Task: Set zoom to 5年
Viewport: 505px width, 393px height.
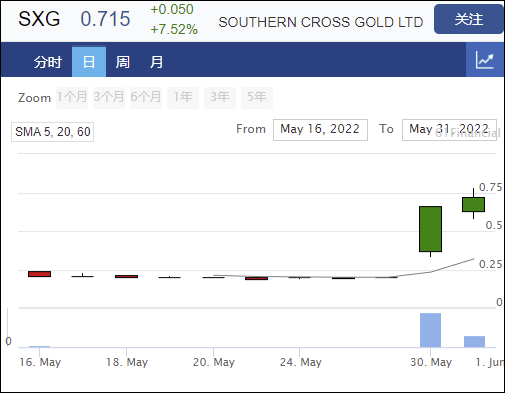Action: point(257,97)
